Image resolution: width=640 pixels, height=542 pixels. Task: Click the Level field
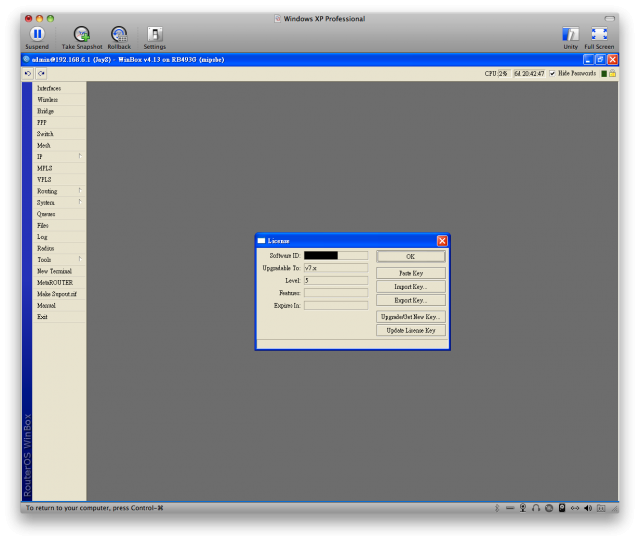tap(336, 280)
